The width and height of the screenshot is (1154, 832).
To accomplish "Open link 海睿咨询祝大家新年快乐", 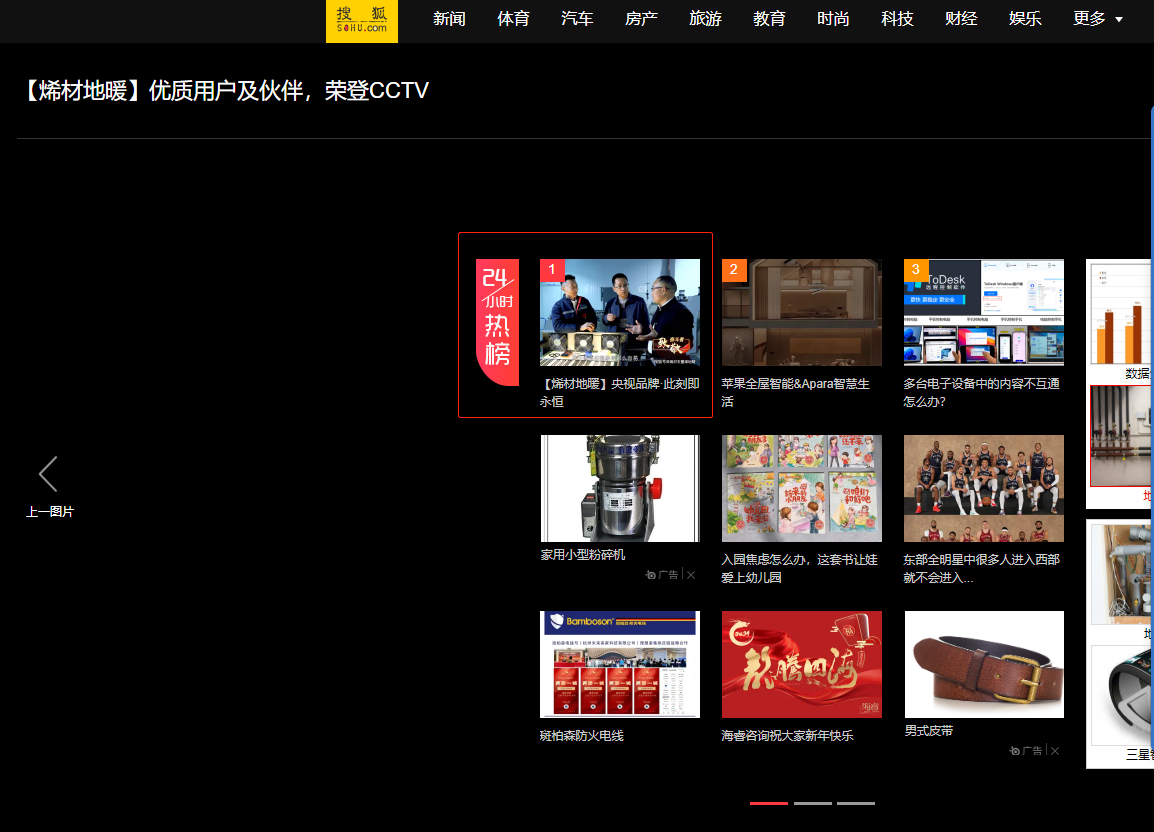I will pos(787,736).
